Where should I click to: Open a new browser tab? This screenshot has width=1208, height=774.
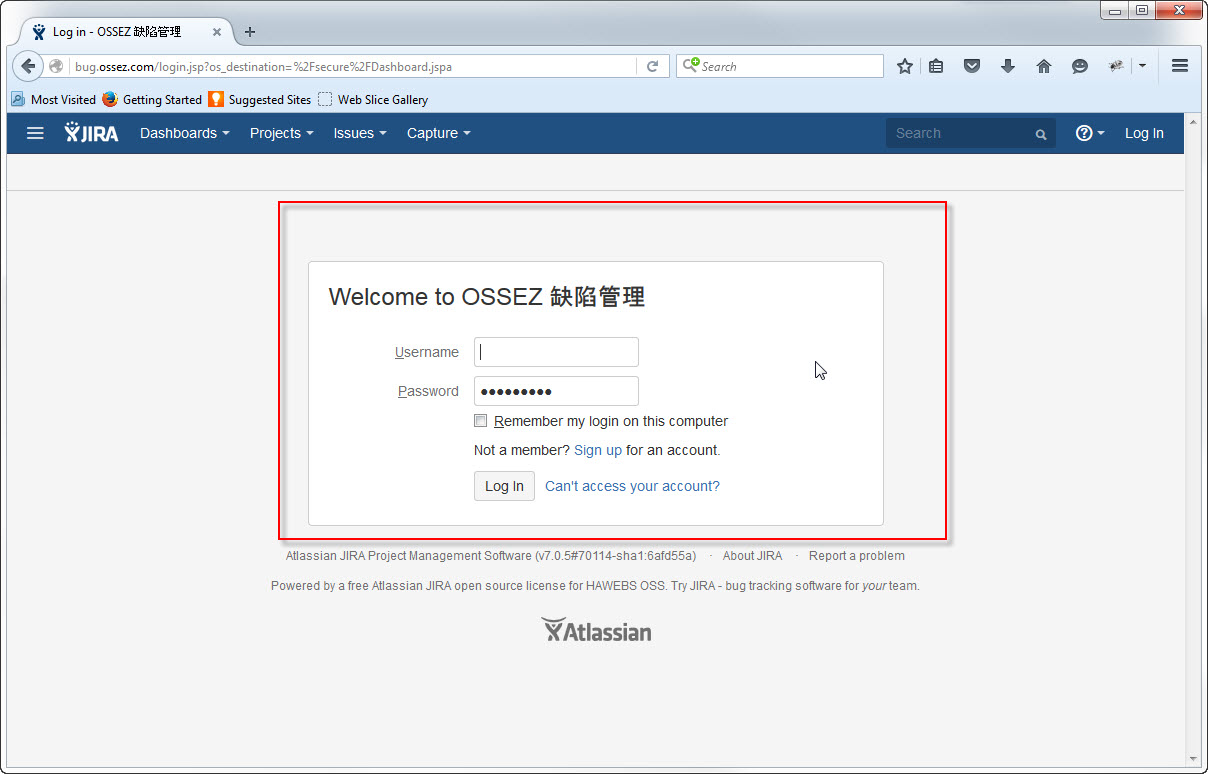pyautogui.click(x=250, y=32)
